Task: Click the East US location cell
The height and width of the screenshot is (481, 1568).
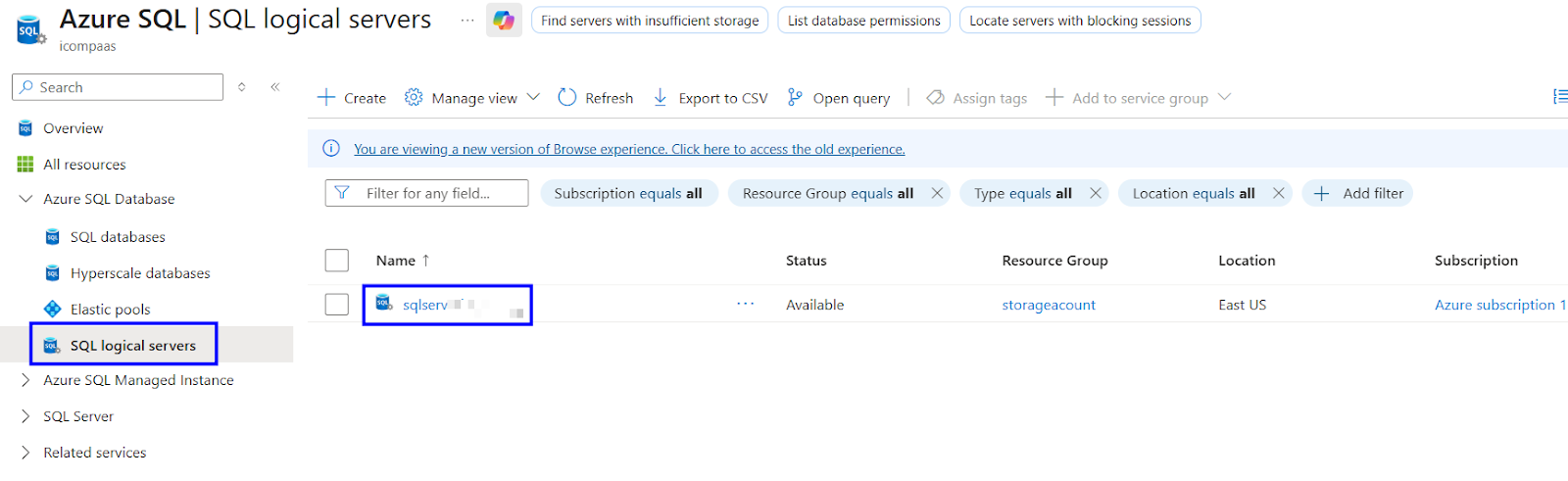Action: 1243,305
